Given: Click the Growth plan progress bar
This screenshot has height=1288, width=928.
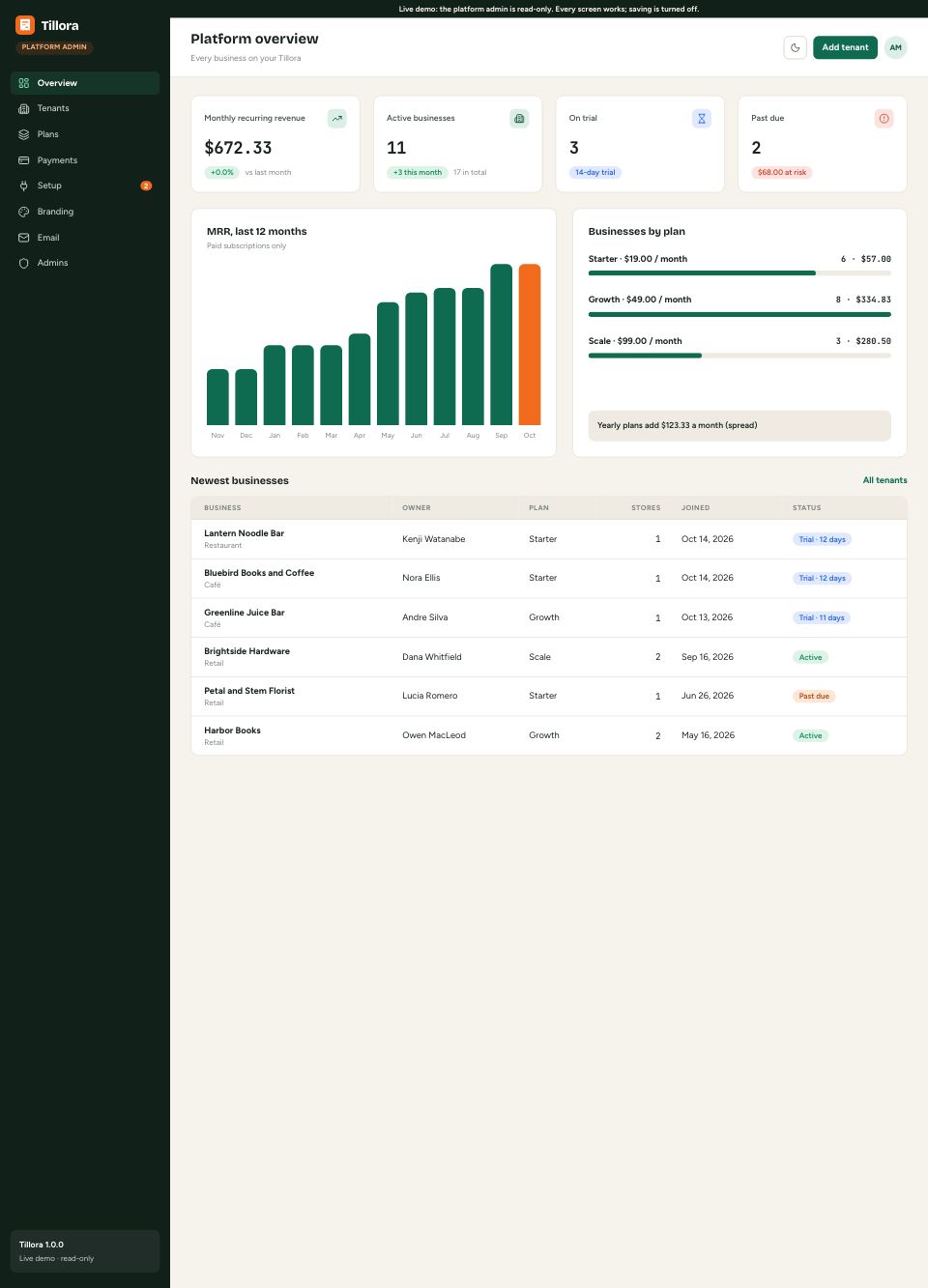Looking at the screenshot, I should pos(739,314).
